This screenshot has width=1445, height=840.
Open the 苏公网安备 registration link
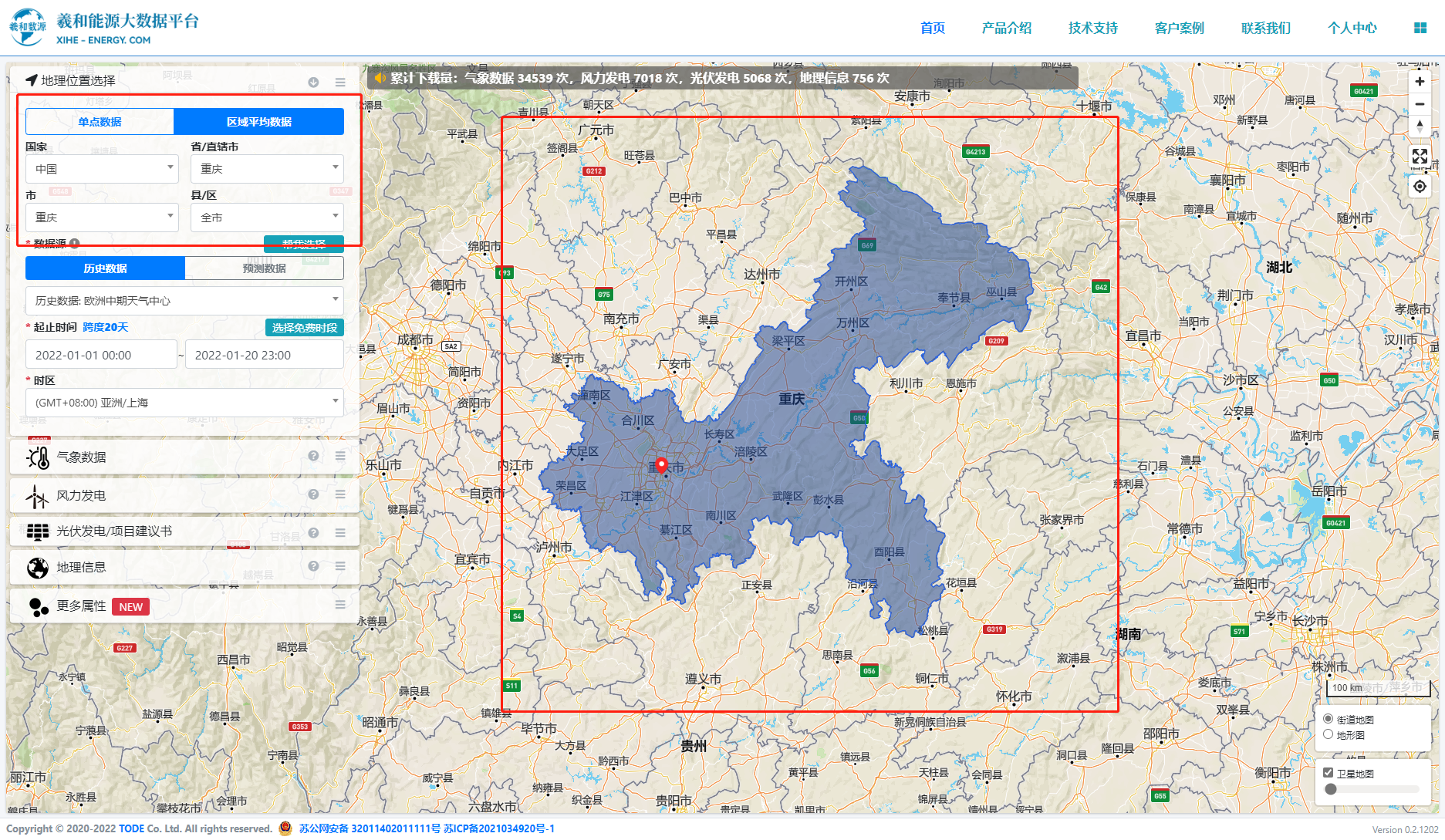(370, 828)
